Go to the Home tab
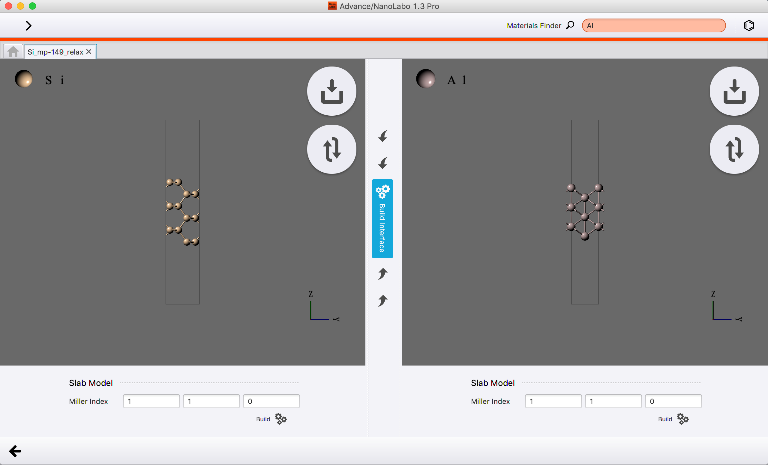Screen dimensions: 768x465 [13, 51]
